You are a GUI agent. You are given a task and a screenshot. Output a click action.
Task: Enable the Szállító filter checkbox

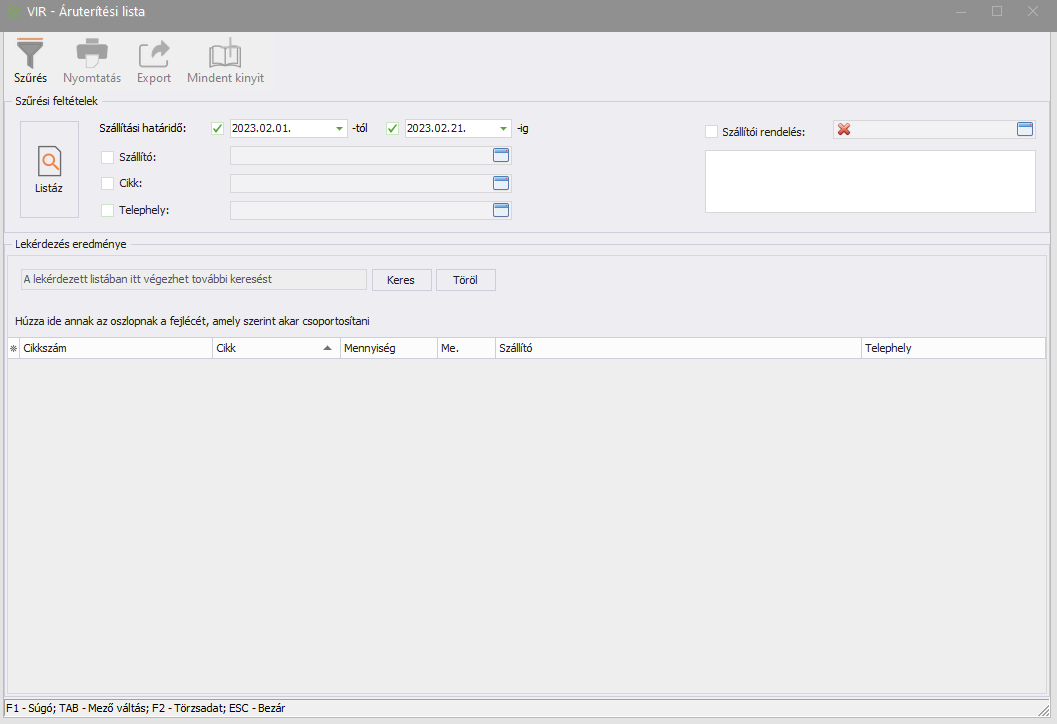108,156
